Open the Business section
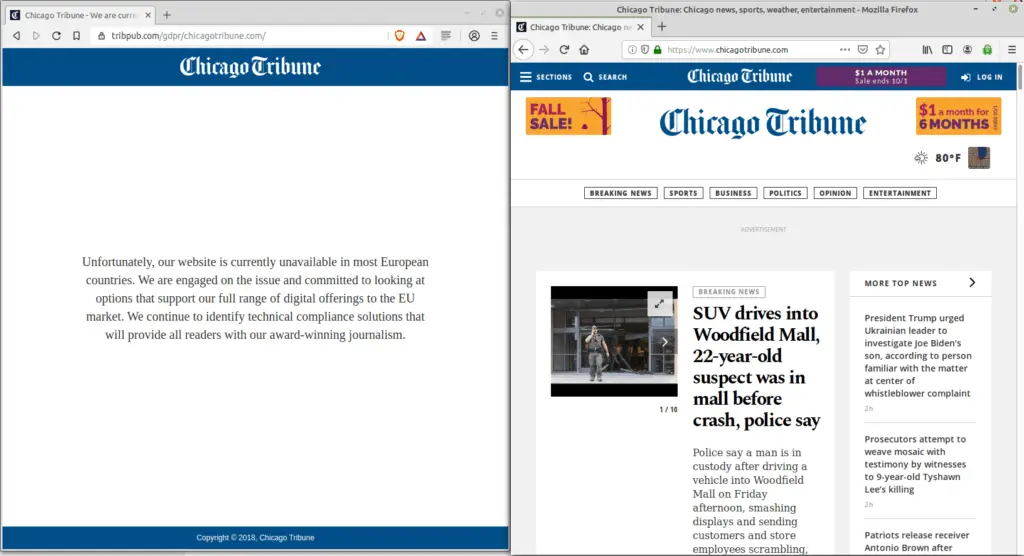Image resolution: width=1024 pixels, height=556 pixels. 733,193
